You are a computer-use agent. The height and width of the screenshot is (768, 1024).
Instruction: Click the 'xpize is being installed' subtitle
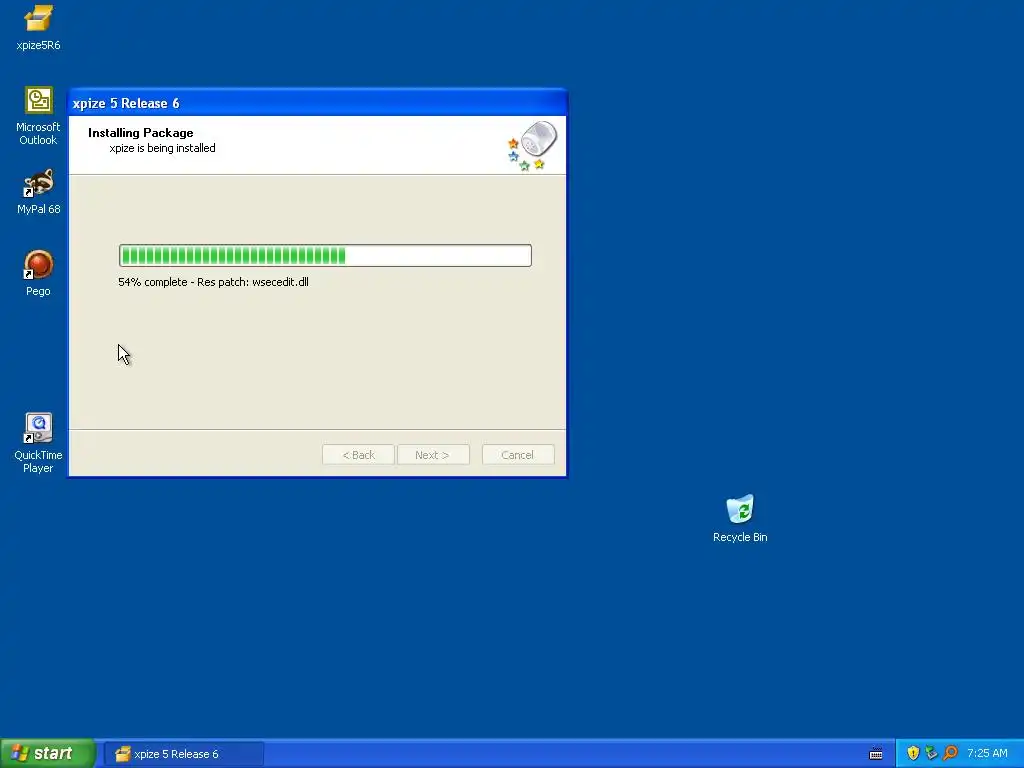pyautogui.click(x=162, y=148)
